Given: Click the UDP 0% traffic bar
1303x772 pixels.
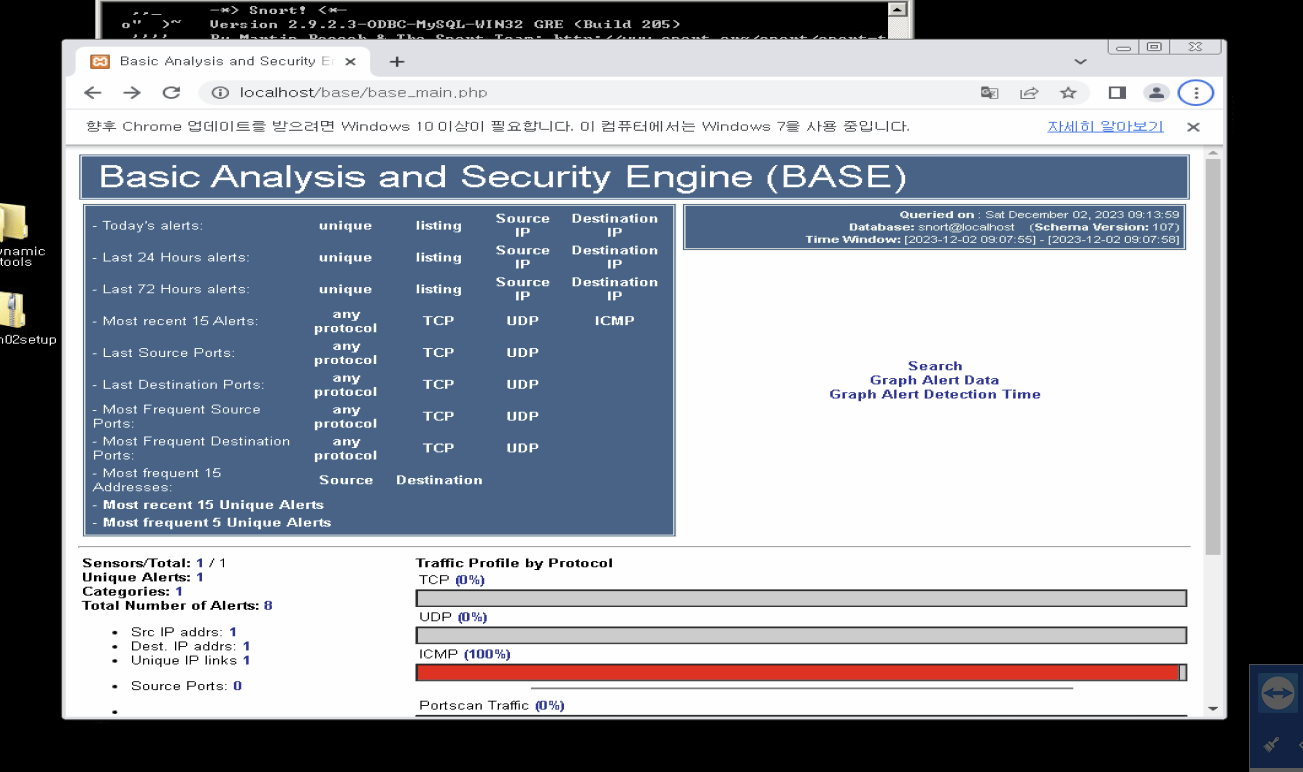Looking at the screenshot, I should coord(801,635).
